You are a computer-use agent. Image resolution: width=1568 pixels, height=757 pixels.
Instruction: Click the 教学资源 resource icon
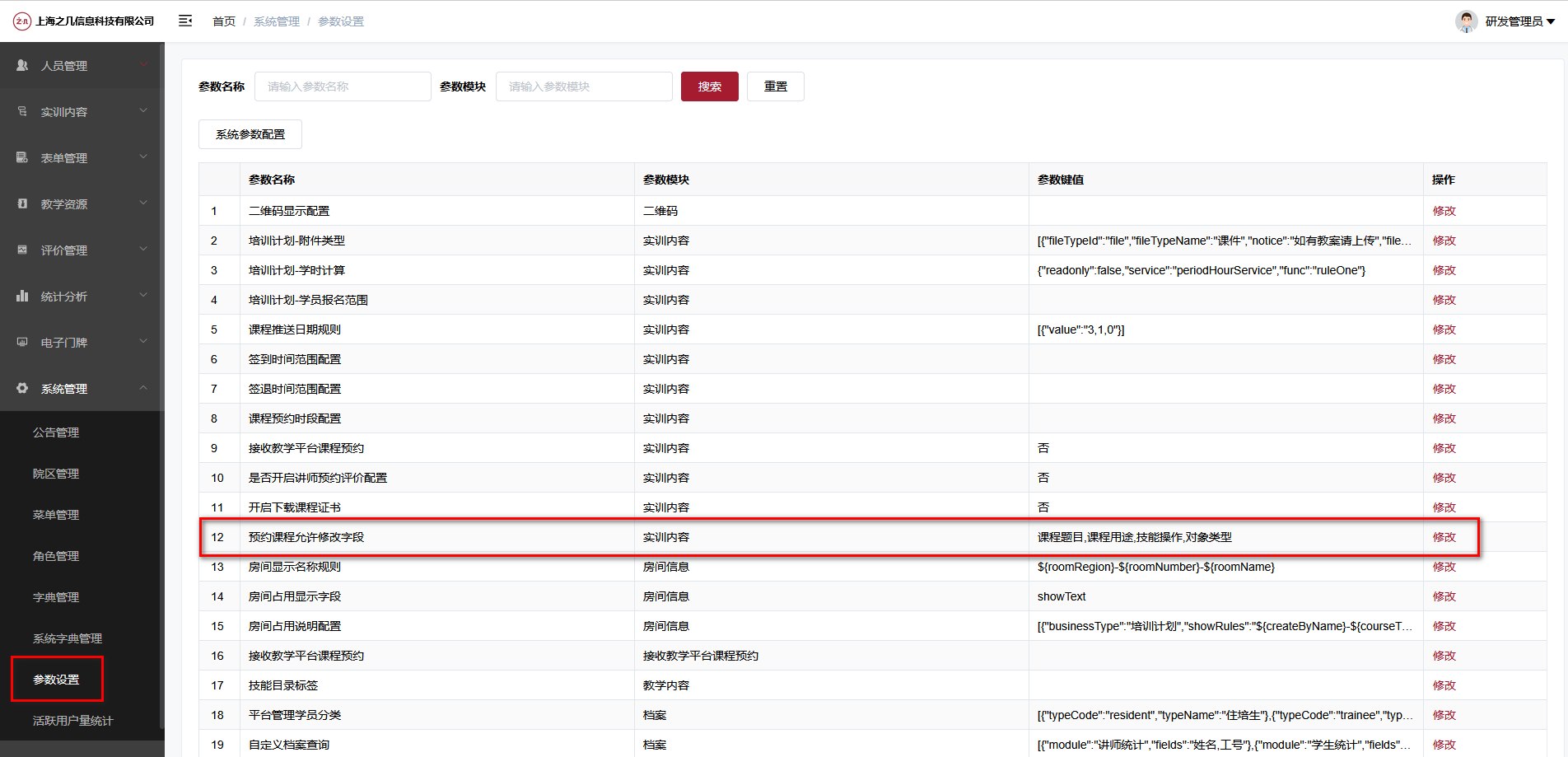click(x=22, y=203)
